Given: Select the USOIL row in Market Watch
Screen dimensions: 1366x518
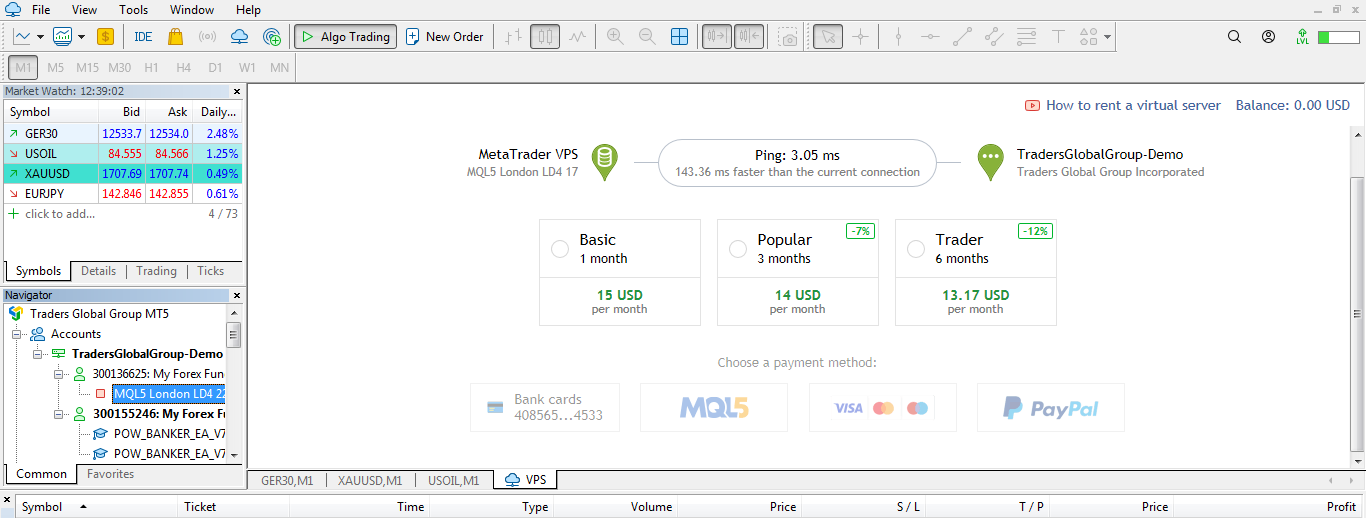Looking at the screenshot, I should [123, 154].
